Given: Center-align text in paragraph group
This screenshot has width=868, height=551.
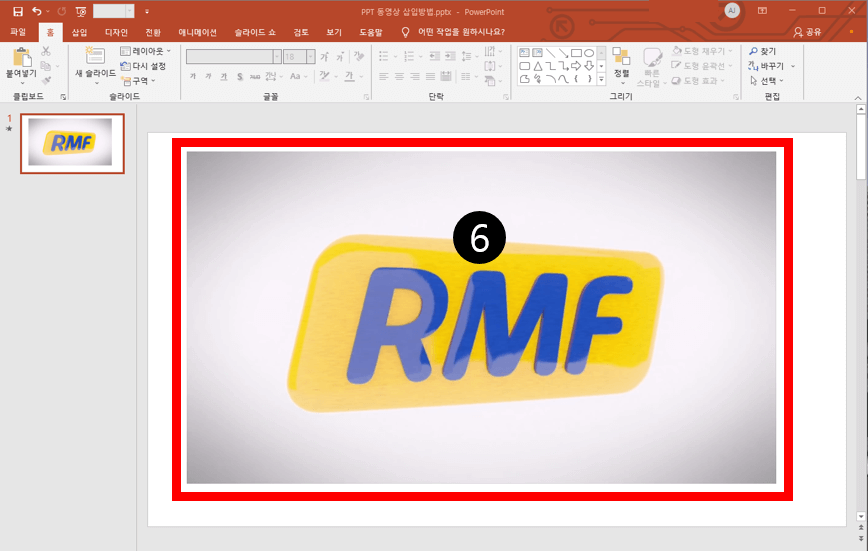Looking at the screenshot, I should pyautogui.click(x=399, y=77).
